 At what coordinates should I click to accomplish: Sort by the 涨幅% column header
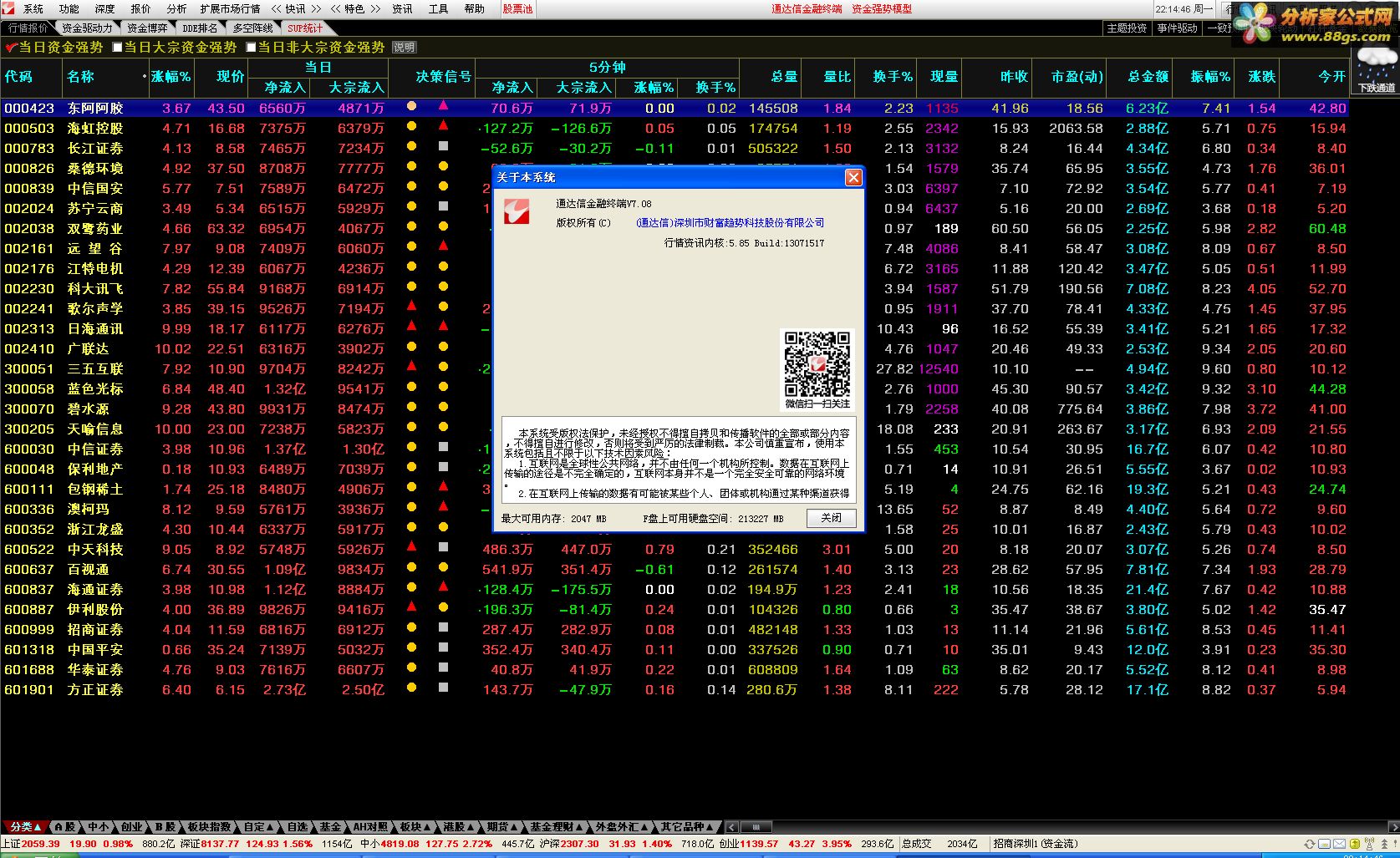point(171,77)
